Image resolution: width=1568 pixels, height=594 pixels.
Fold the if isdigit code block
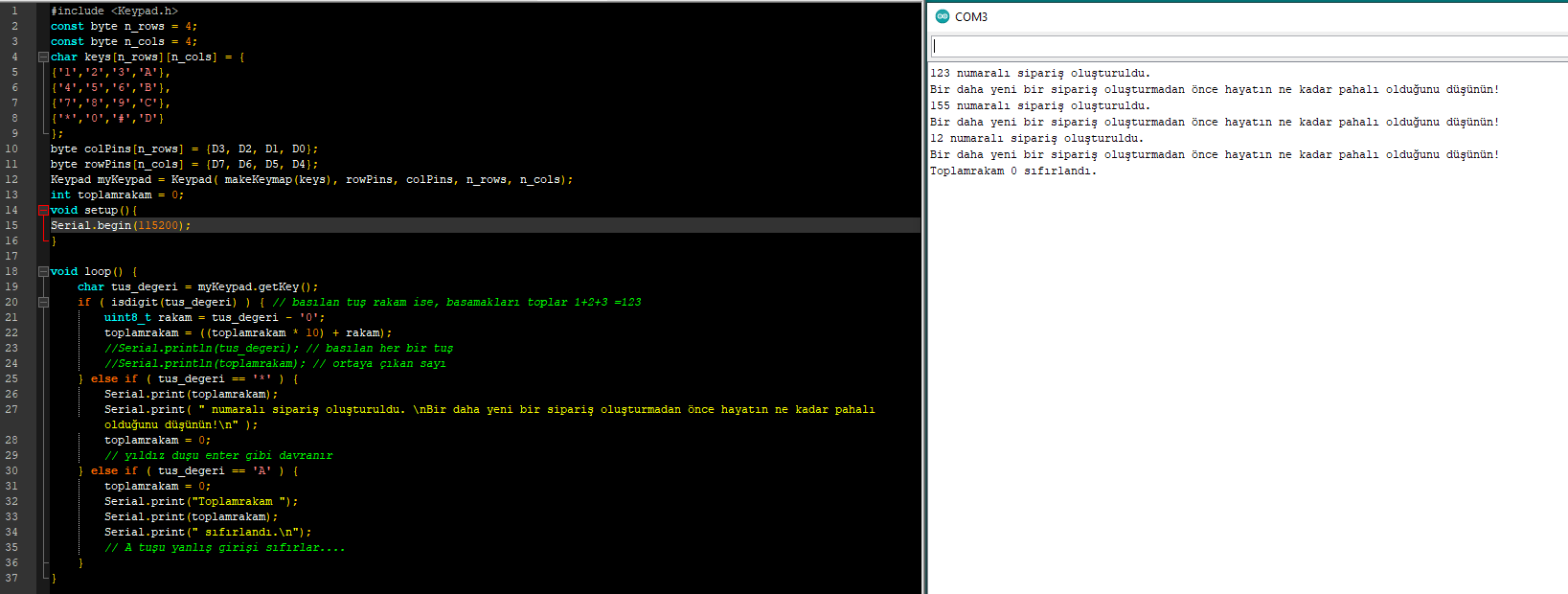43,303
